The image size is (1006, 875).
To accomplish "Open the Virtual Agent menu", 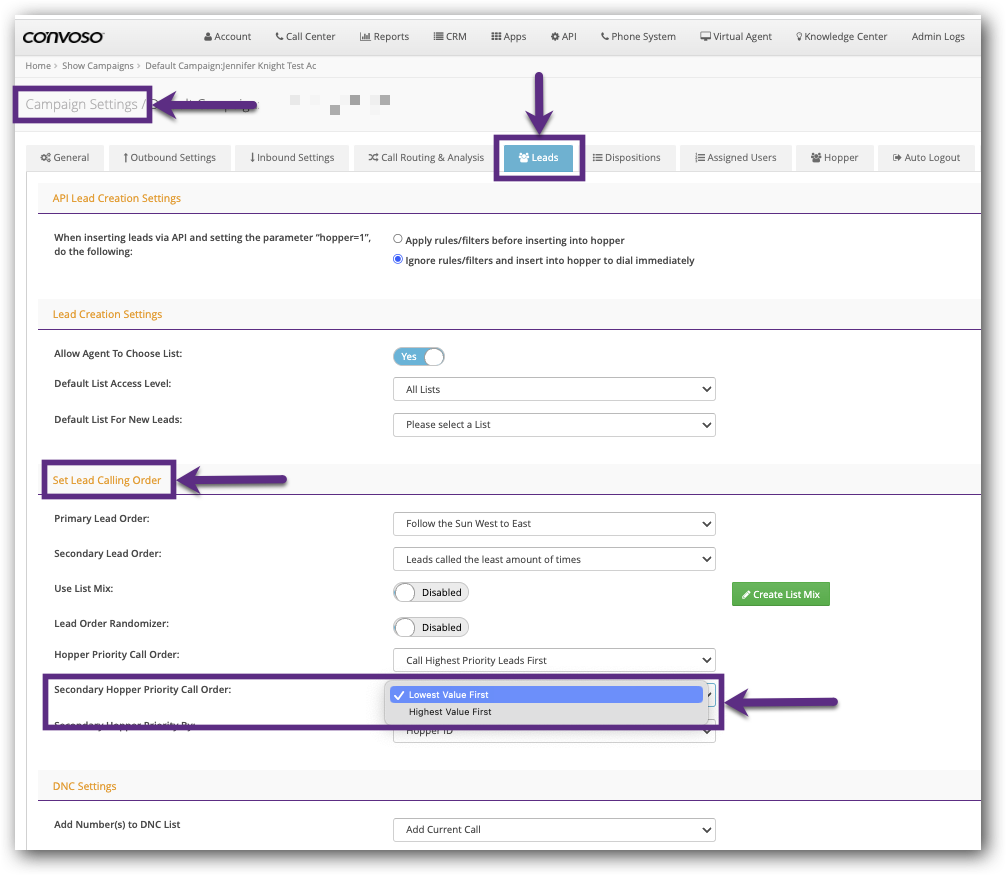I will (736, 37).
